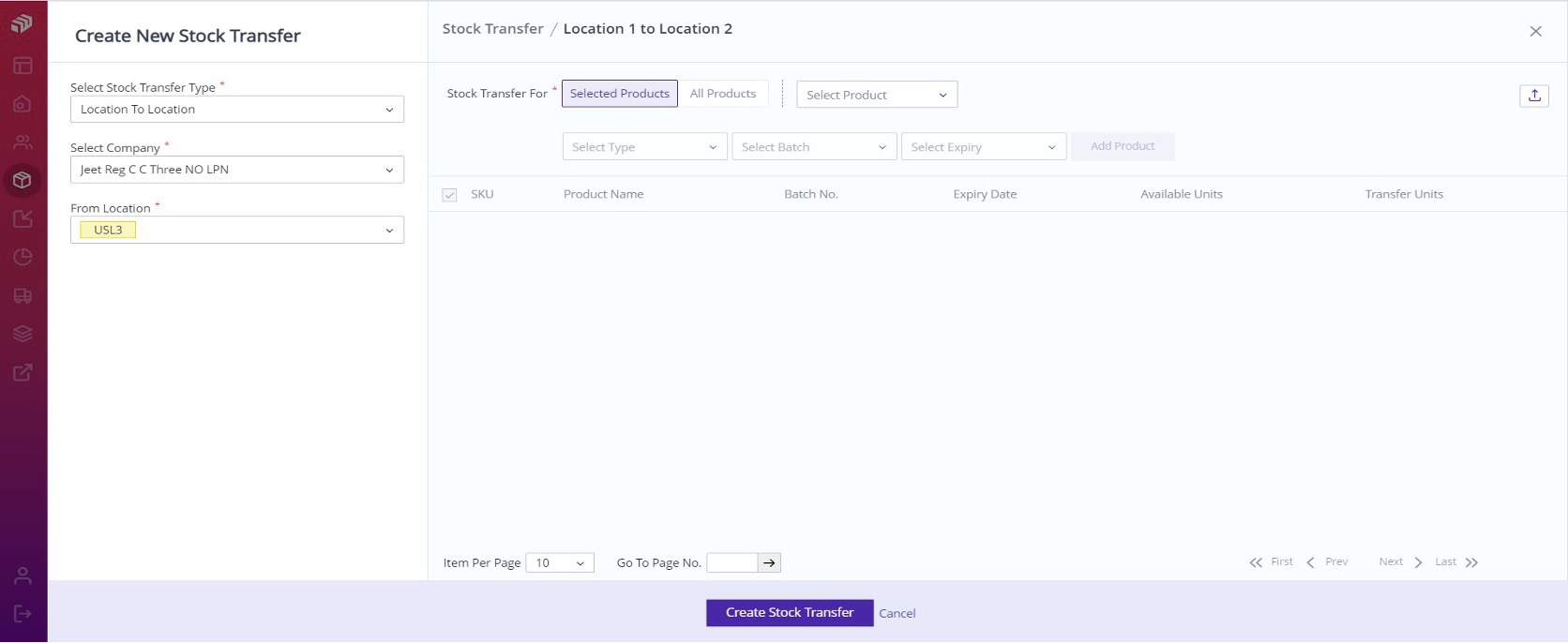The image size is (1568, 643).
Task: Click the Transfer Units column header
Action: [x=1404, y=194]
